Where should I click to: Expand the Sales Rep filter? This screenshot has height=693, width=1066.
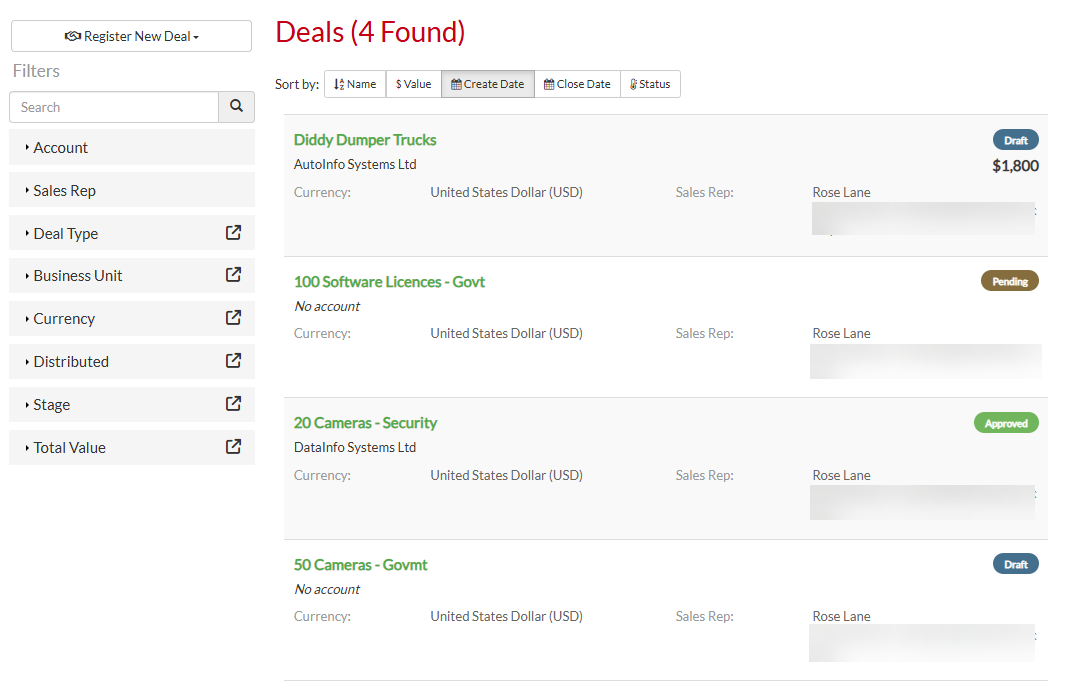(64, 191)
